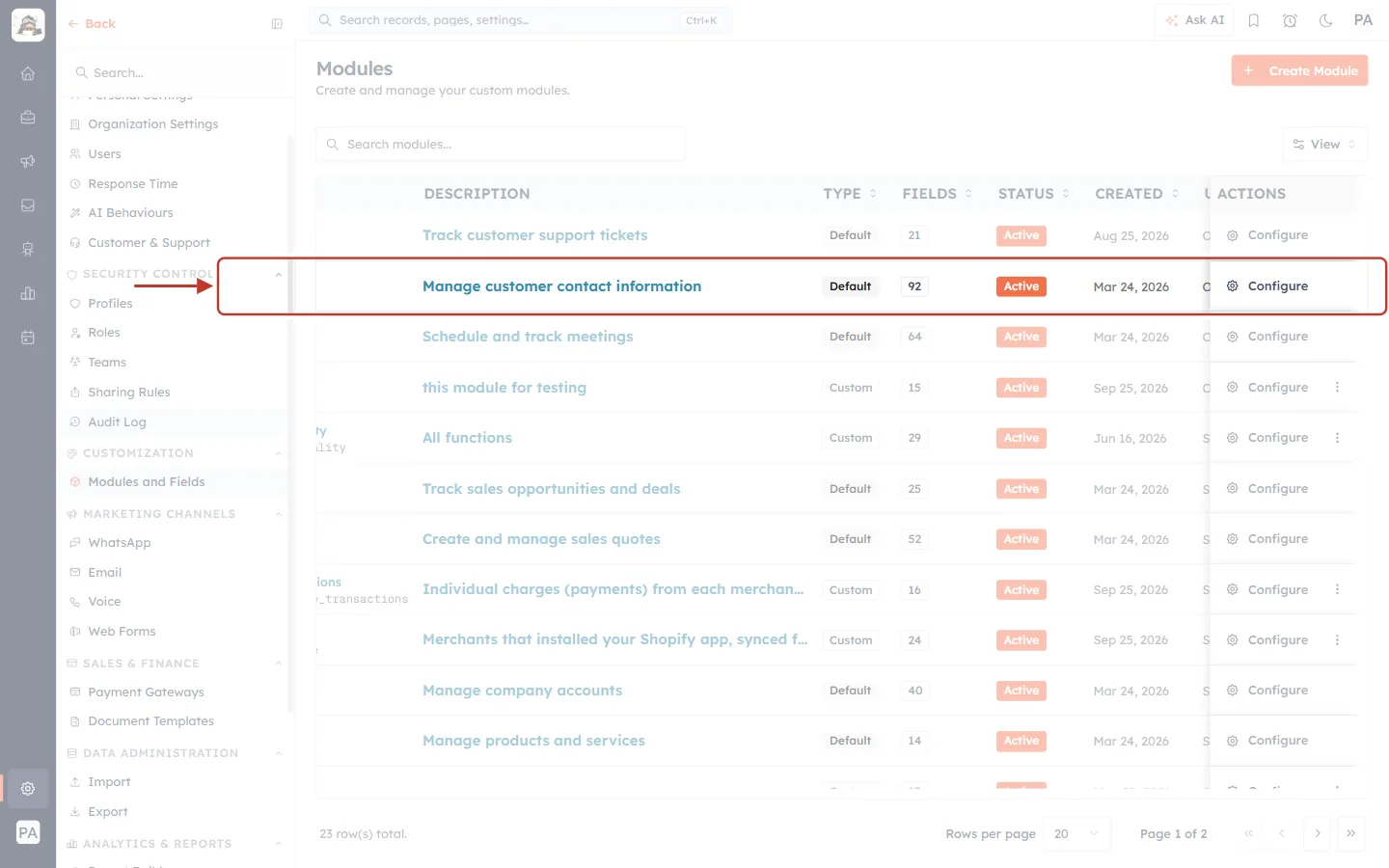Click the Search modules input field
The height and width of the screenshot is (868, 1389).
pyautogui.click(x=500, y=145)
